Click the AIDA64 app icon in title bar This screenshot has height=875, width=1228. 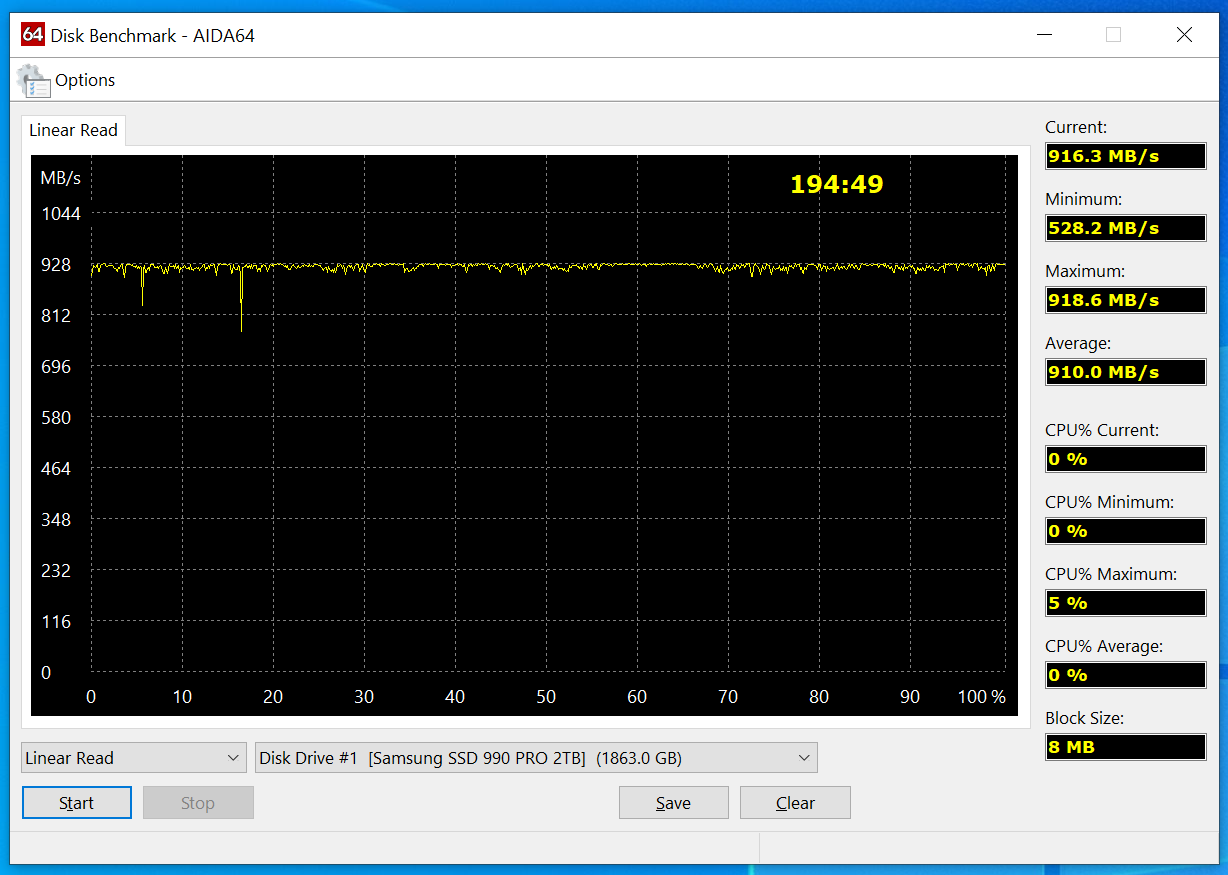(x=33, y=35)
